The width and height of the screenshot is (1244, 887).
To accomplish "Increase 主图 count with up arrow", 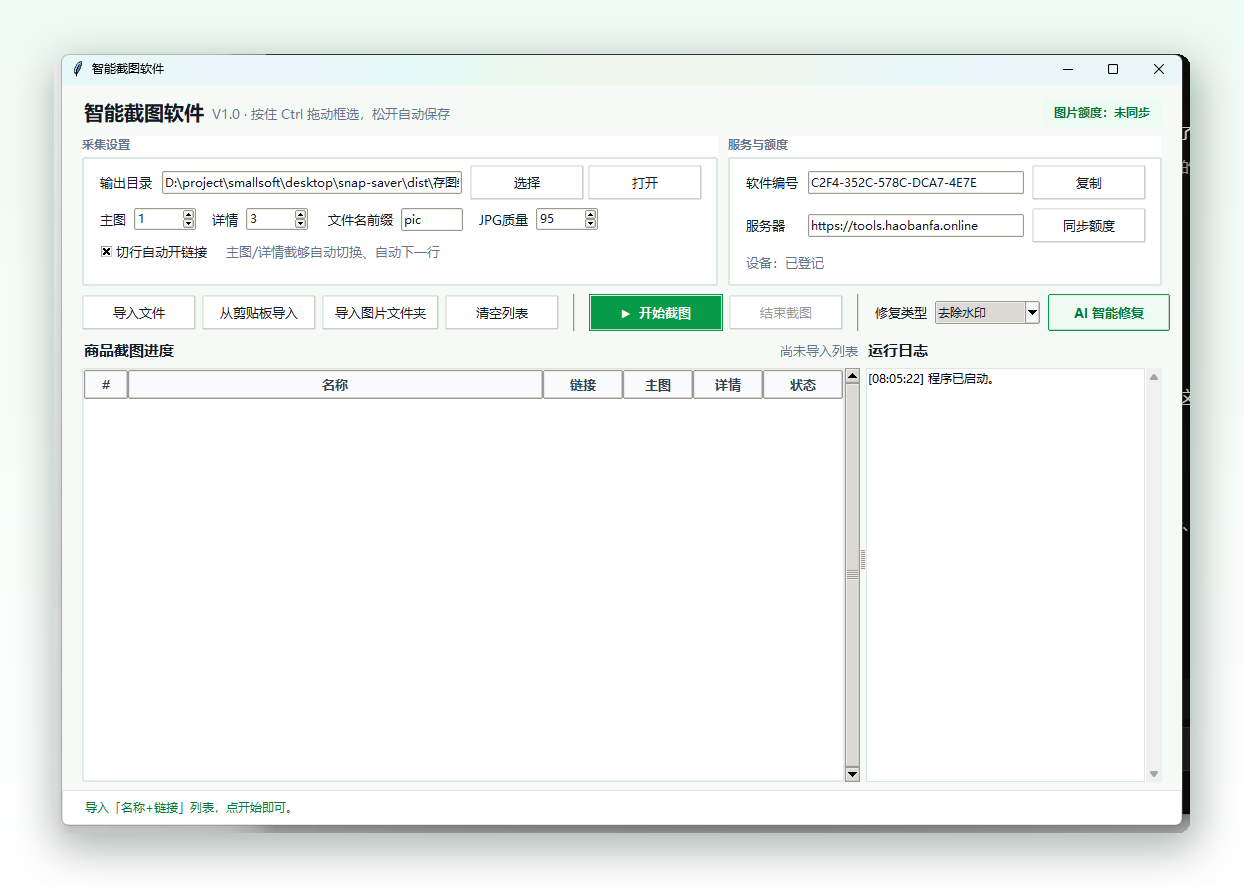I will pos(189,214).
